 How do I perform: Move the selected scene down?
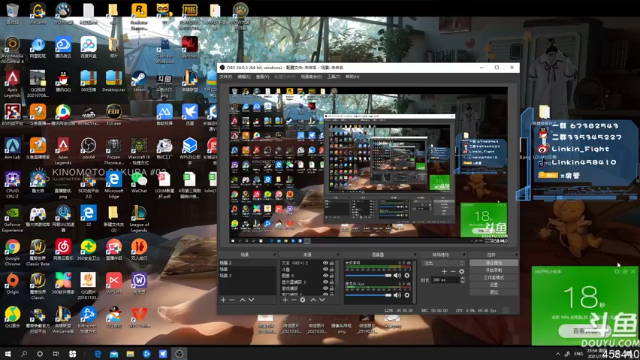[x=251, y=300]
